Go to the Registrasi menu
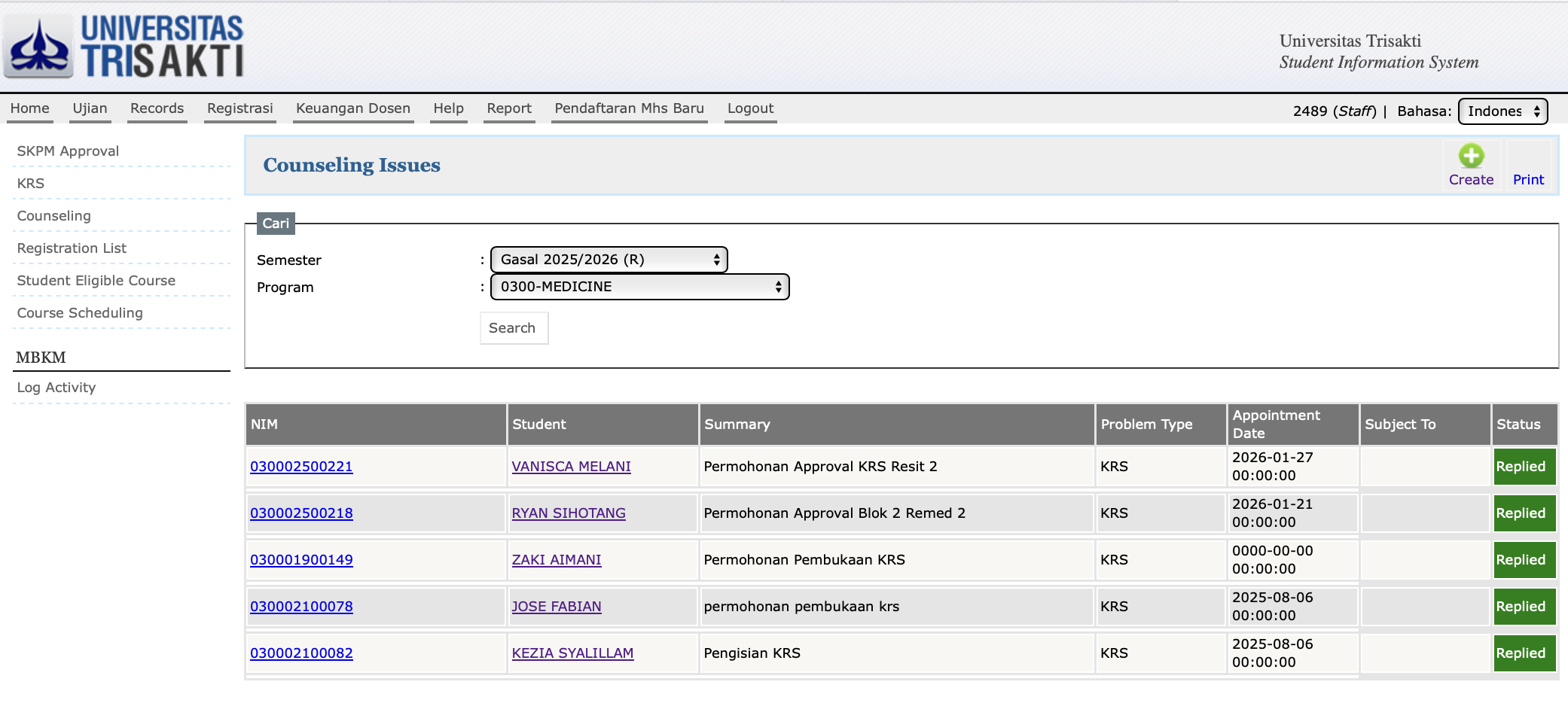The image size is (1568, 706). pyautogui.click(x=239, y=108)
